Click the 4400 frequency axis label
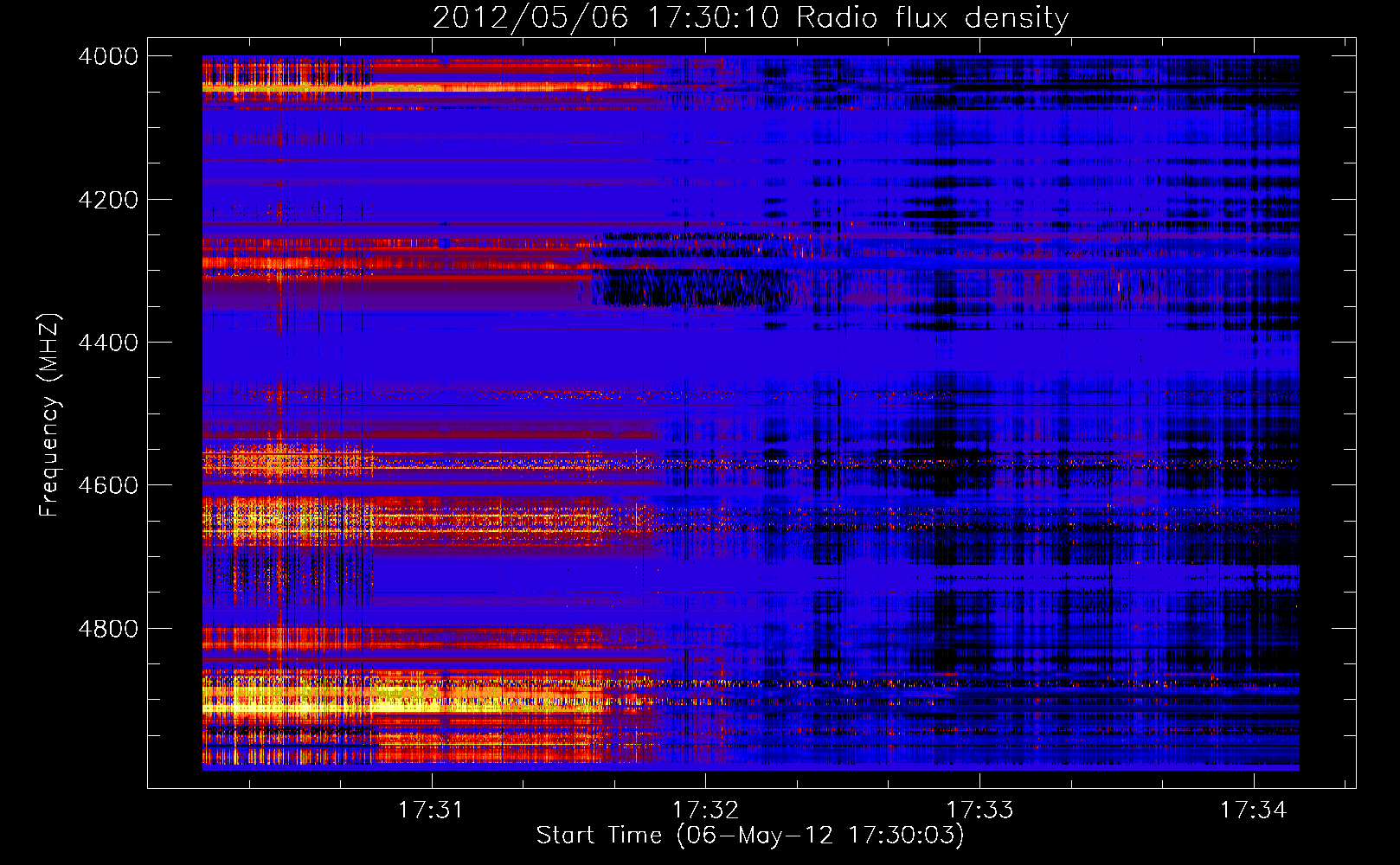Image resolution: width=1400 pixels, height=865 pixels. 108,343
